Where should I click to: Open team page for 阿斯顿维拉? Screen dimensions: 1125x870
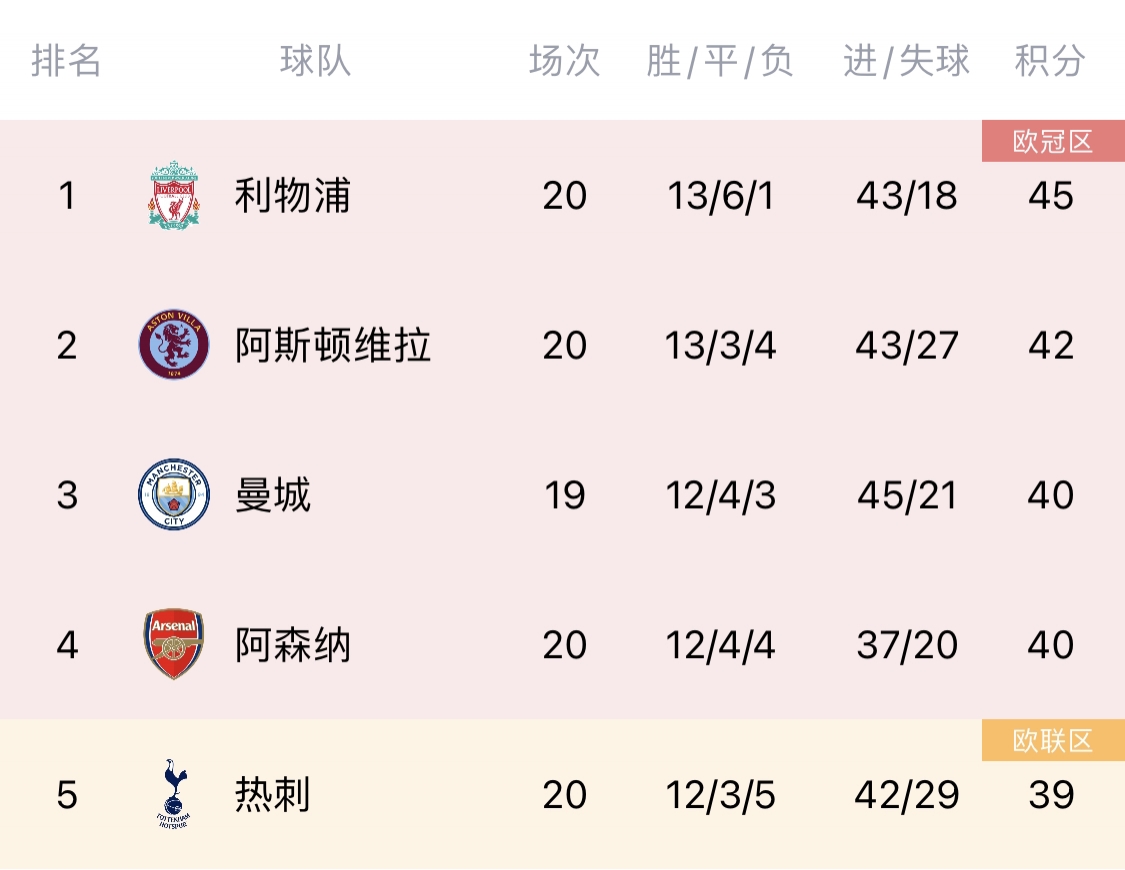click(333, 345)
